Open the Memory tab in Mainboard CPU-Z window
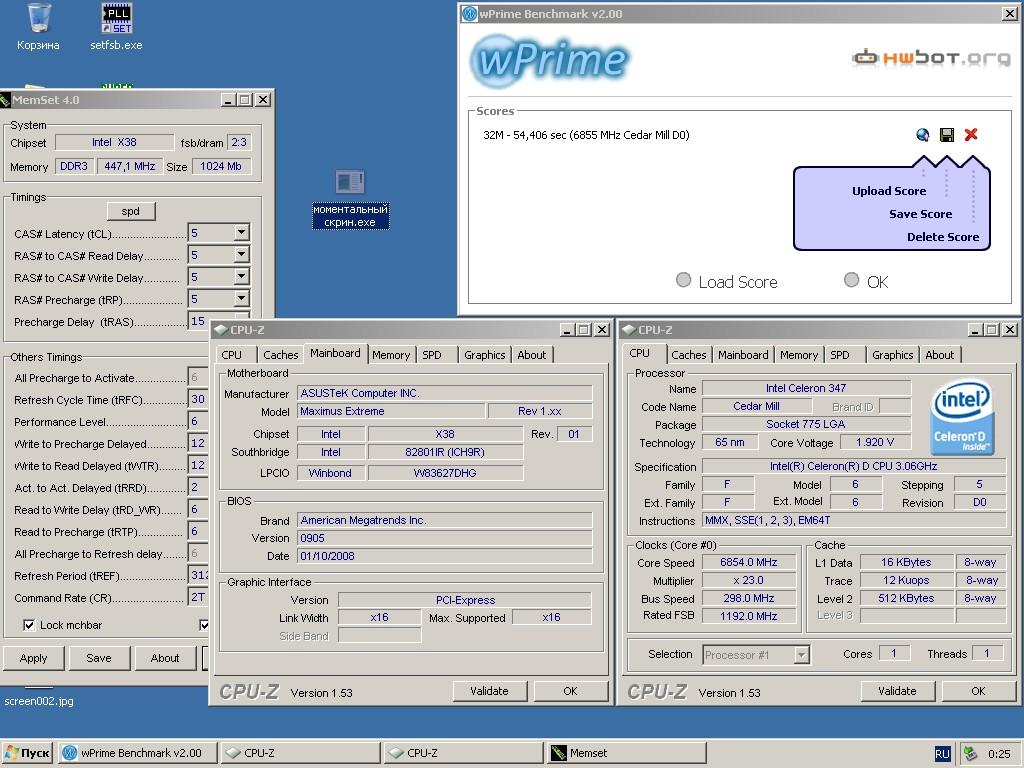 point(391,355)
